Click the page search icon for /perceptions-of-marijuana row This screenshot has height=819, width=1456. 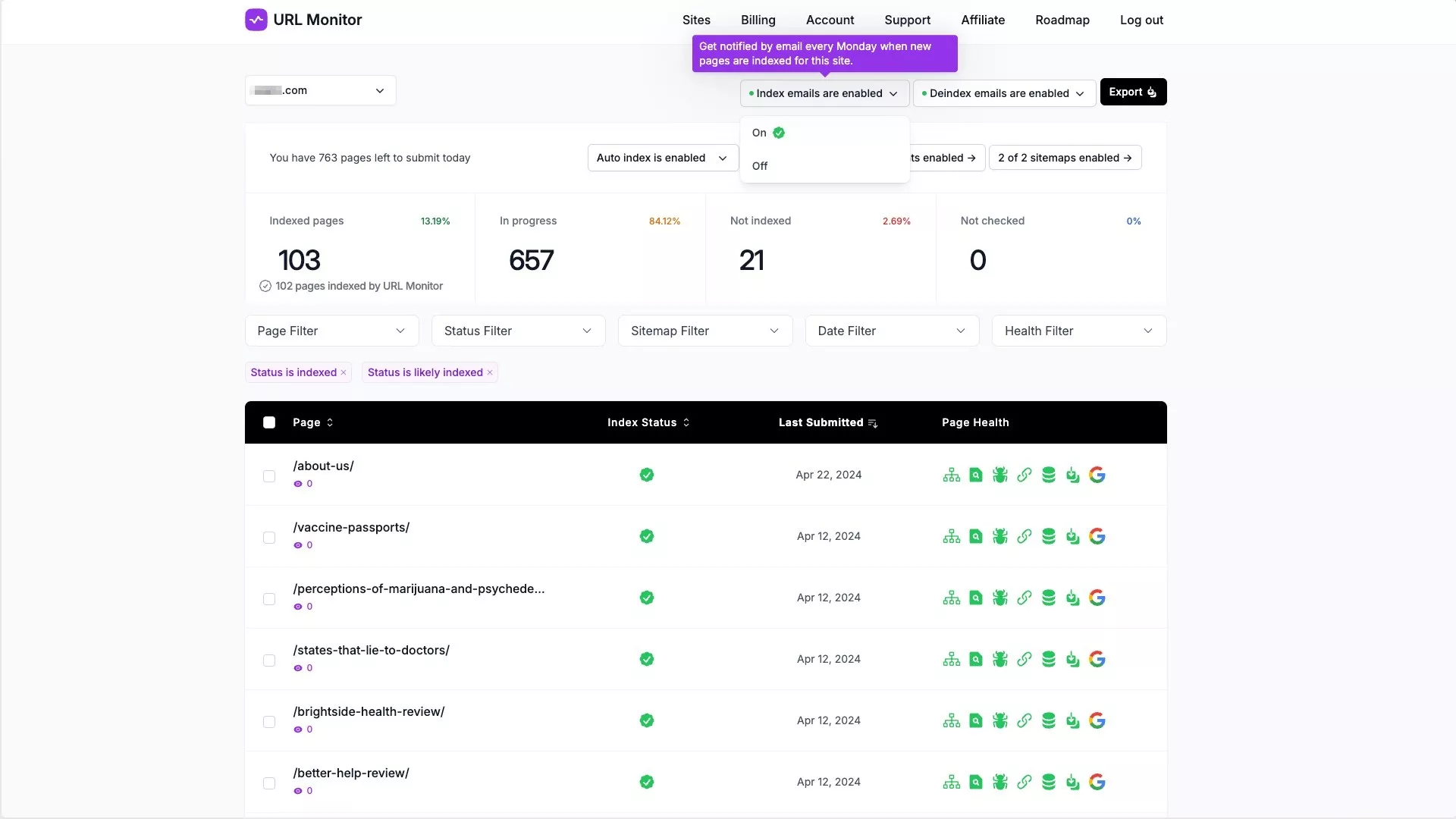pos(975,598)
